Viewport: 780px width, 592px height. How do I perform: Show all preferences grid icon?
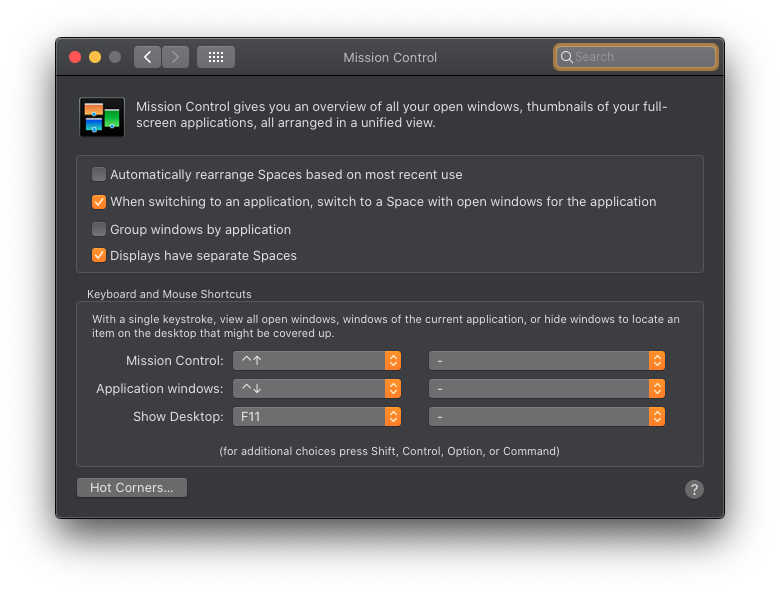click(216, 57)
